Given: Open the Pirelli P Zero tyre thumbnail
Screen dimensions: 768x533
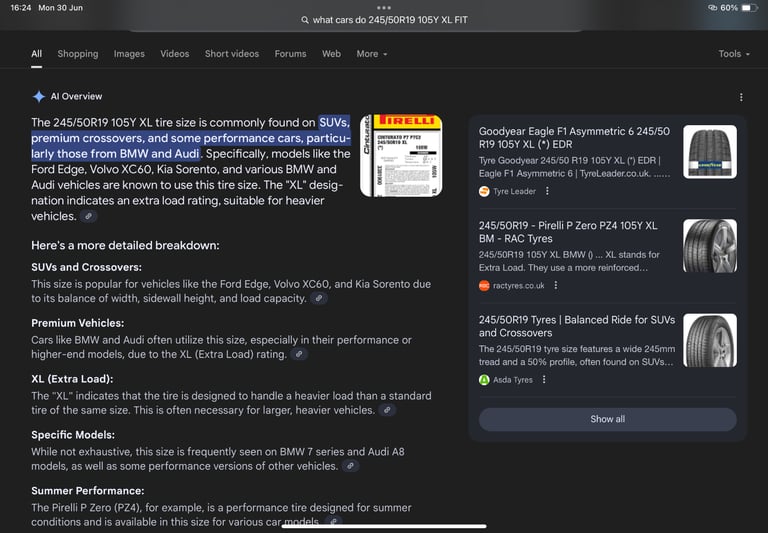Looking at the screenshot, I should pos(710,246).
